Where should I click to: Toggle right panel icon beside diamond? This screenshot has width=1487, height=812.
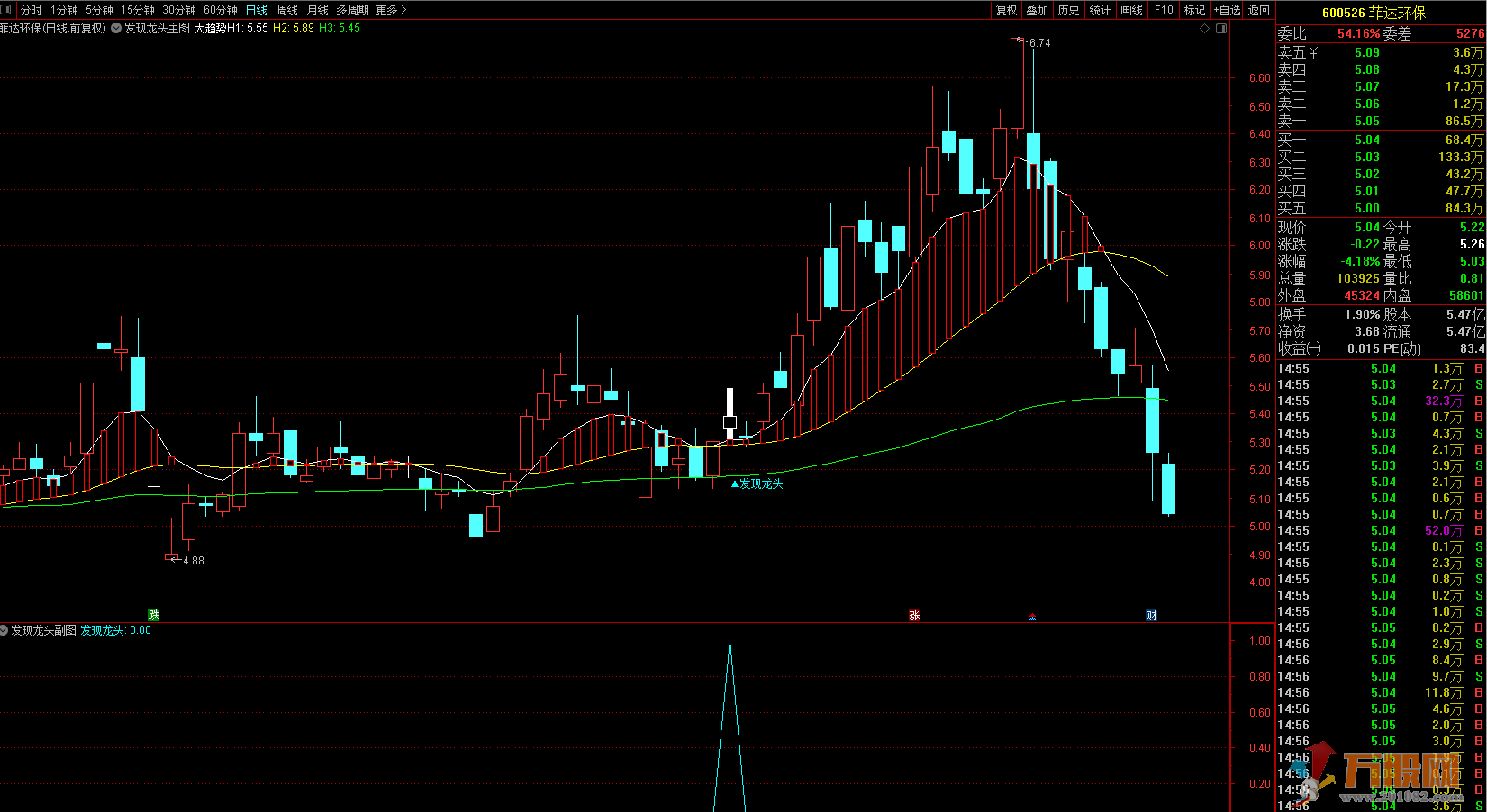coord(1221,28)
